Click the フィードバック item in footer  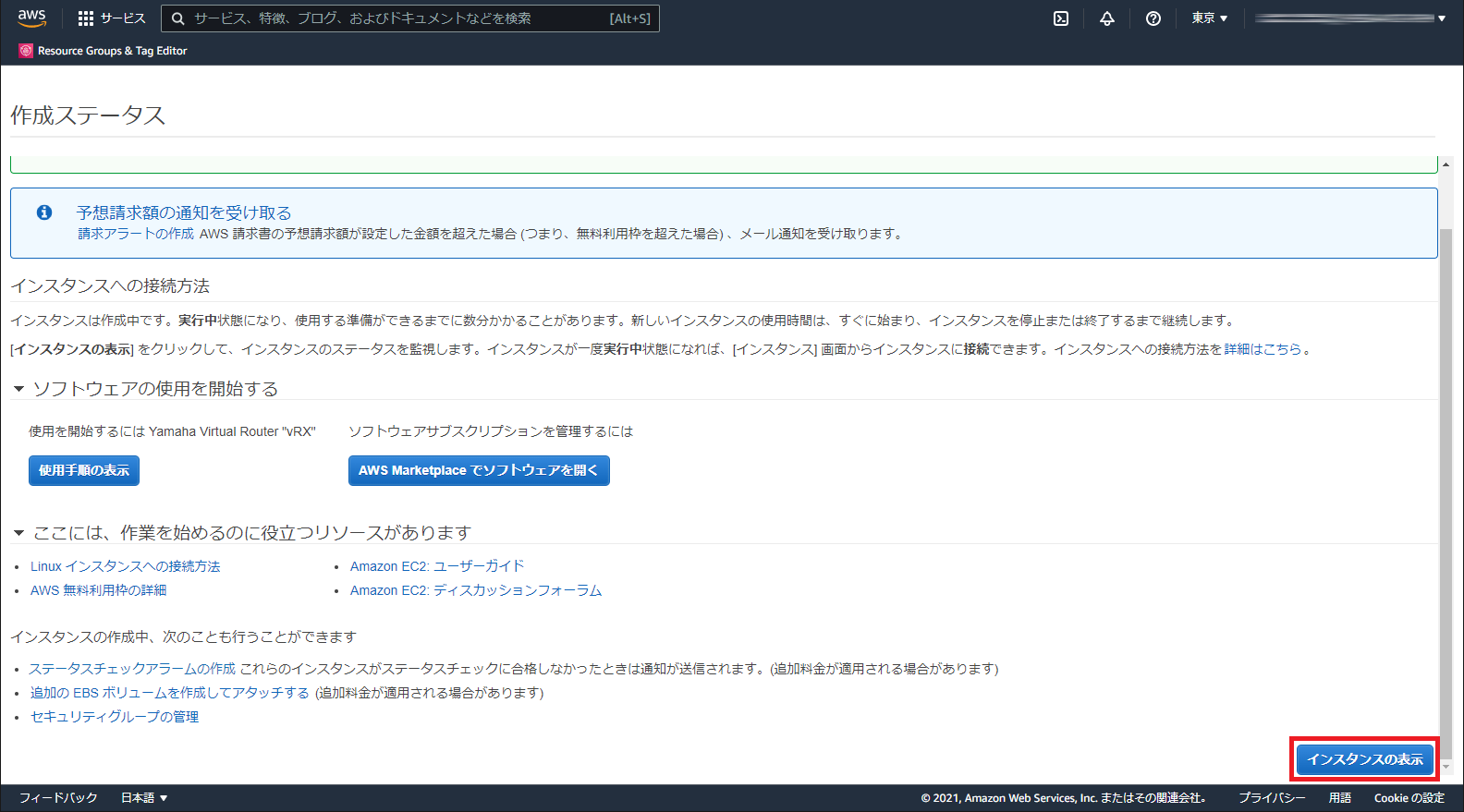(x=58, y=798)
